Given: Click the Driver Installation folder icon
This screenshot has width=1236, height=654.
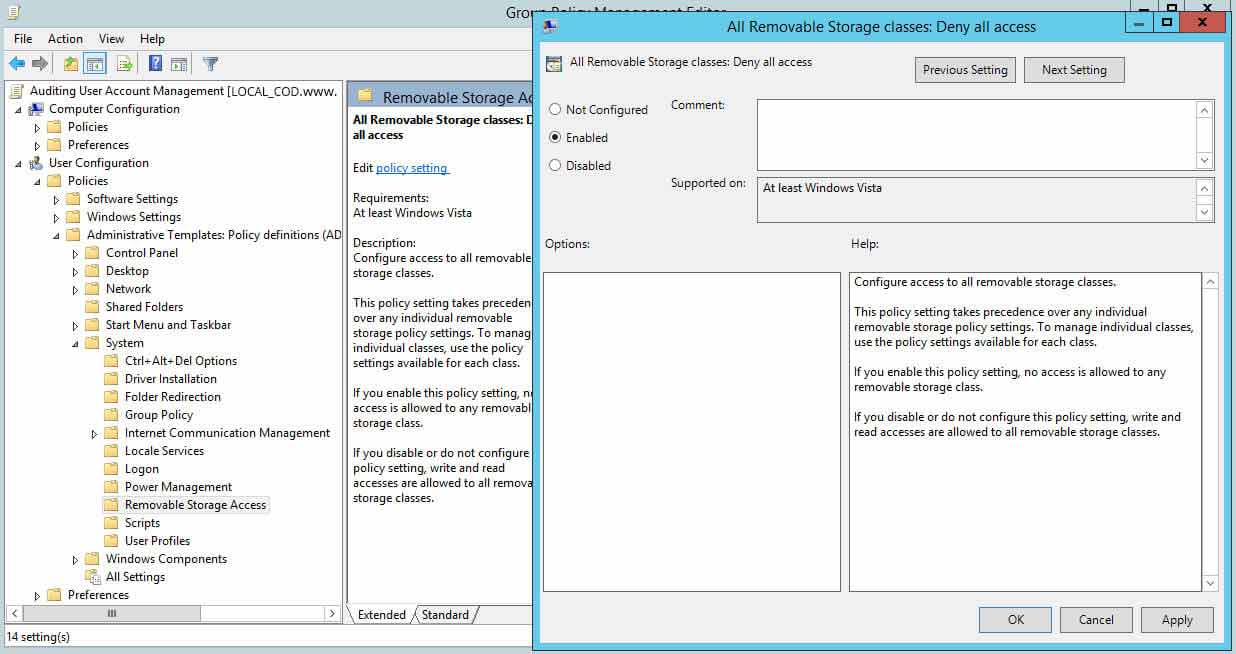Looking at the screenshot, I should [x=112, y=379].
